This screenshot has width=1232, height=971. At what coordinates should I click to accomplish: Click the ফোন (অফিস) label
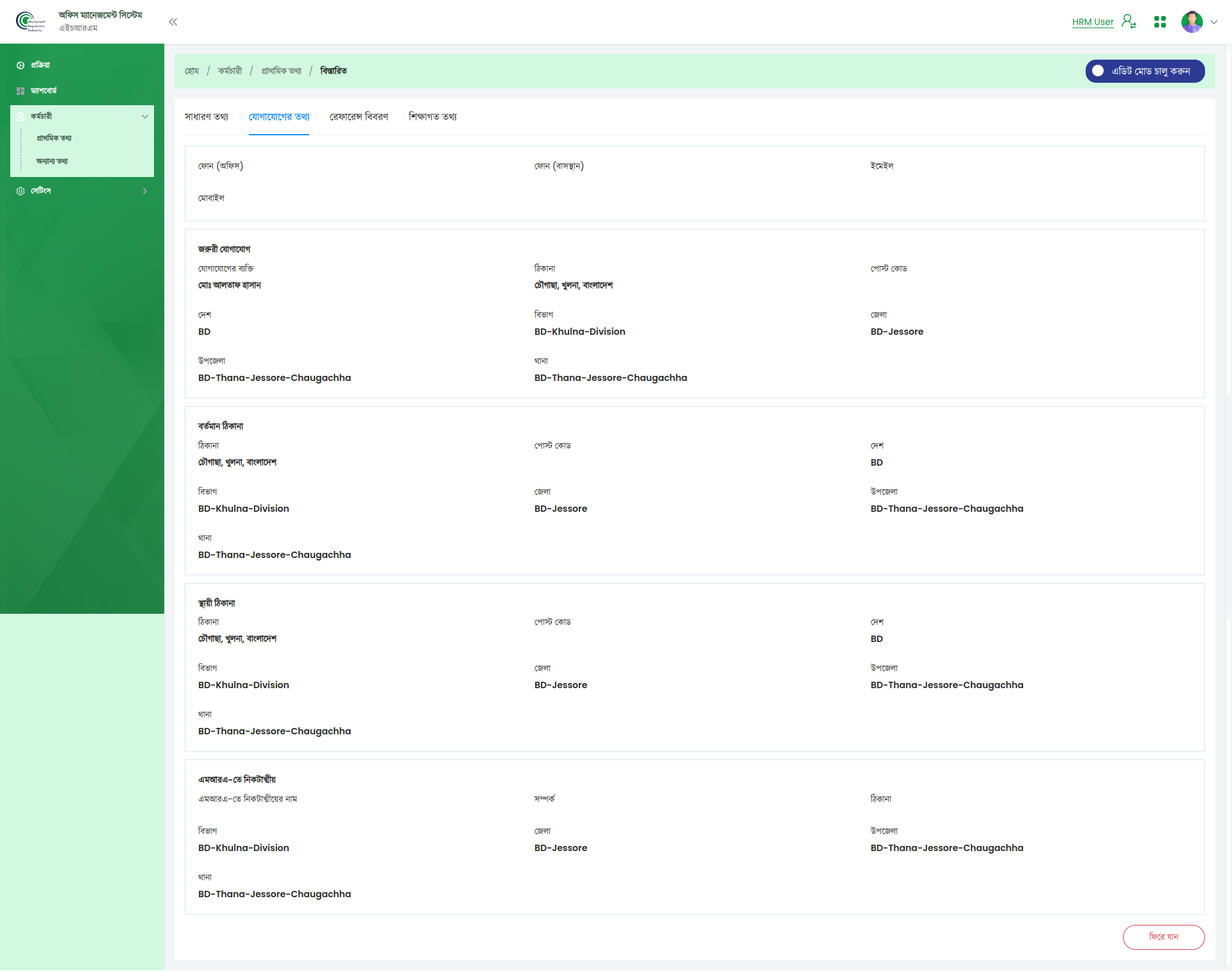[x=221, y=166]
